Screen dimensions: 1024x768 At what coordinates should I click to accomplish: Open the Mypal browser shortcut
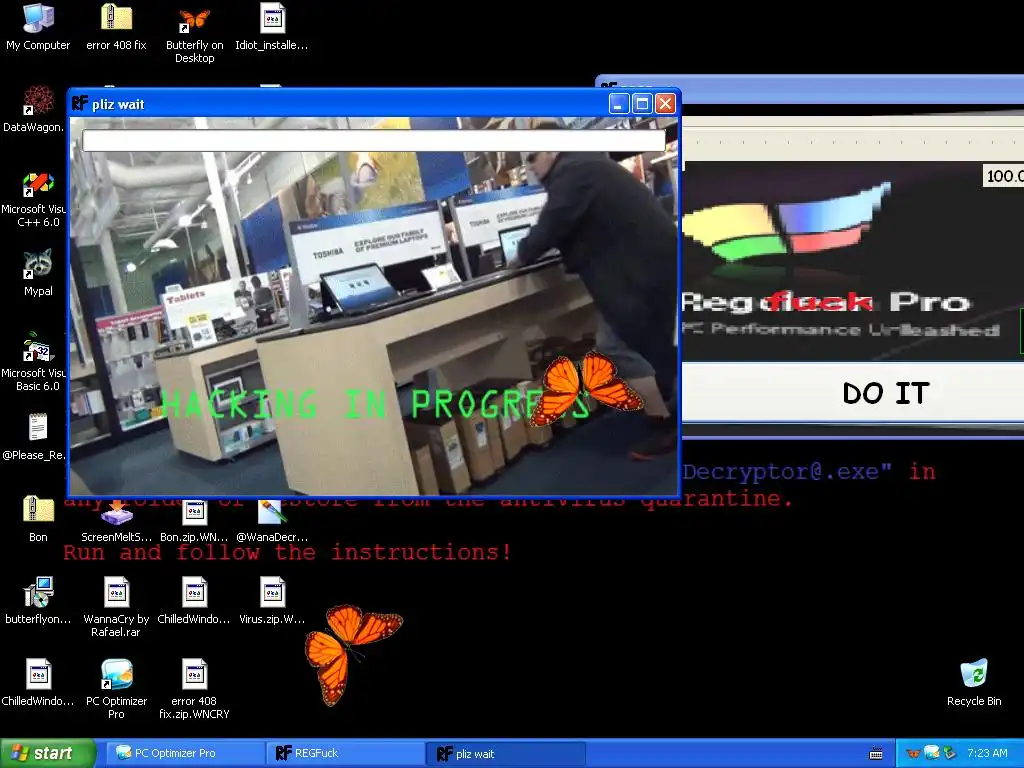pyautogui.click(x=38, y=273)
